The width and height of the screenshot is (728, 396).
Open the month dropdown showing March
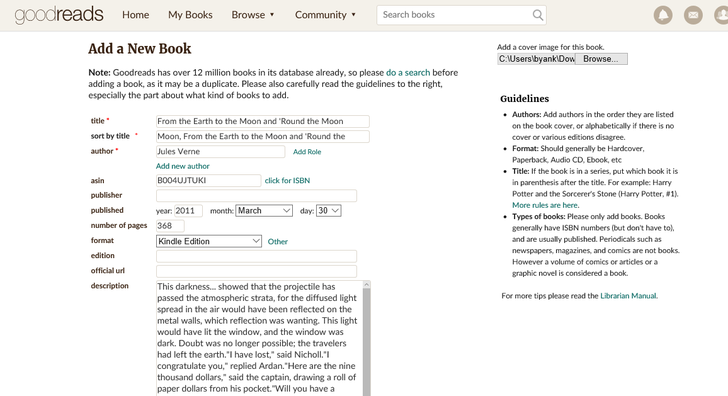(264, 211)
